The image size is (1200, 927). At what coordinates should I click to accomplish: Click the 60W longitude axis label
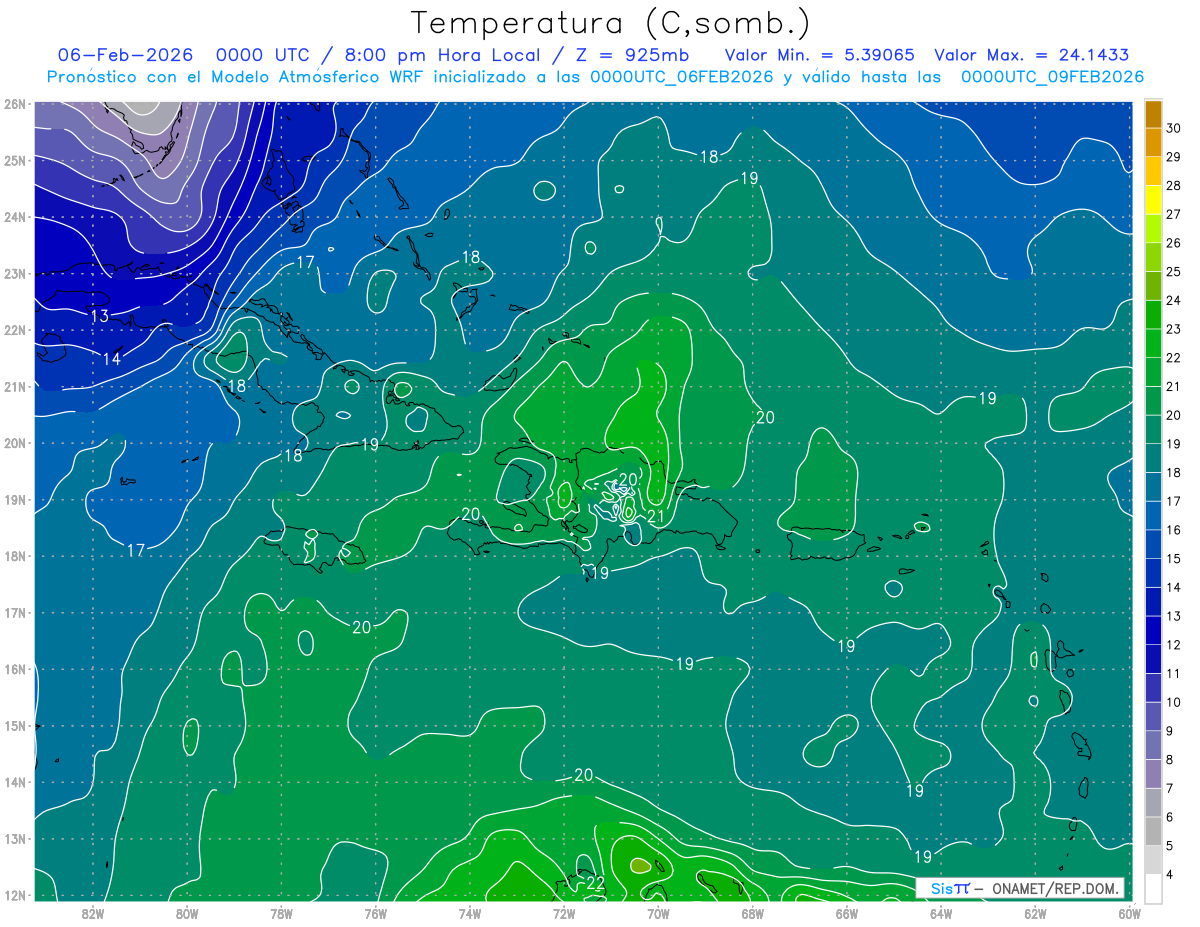1129,913
